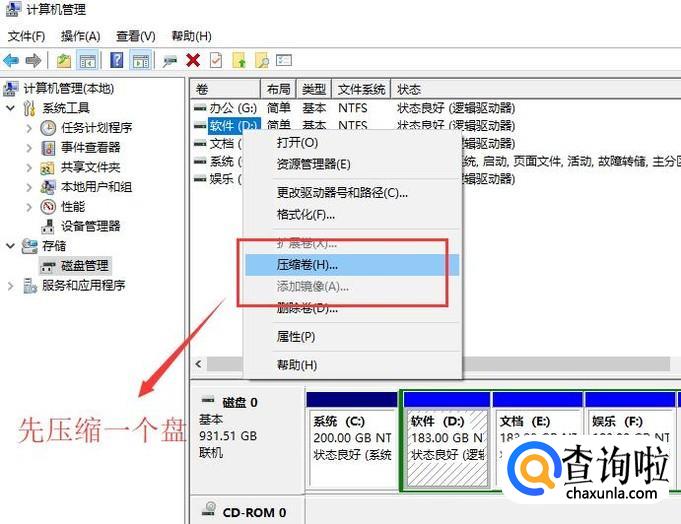Click the Local Users and Groups icon

[x=48, y=187]
